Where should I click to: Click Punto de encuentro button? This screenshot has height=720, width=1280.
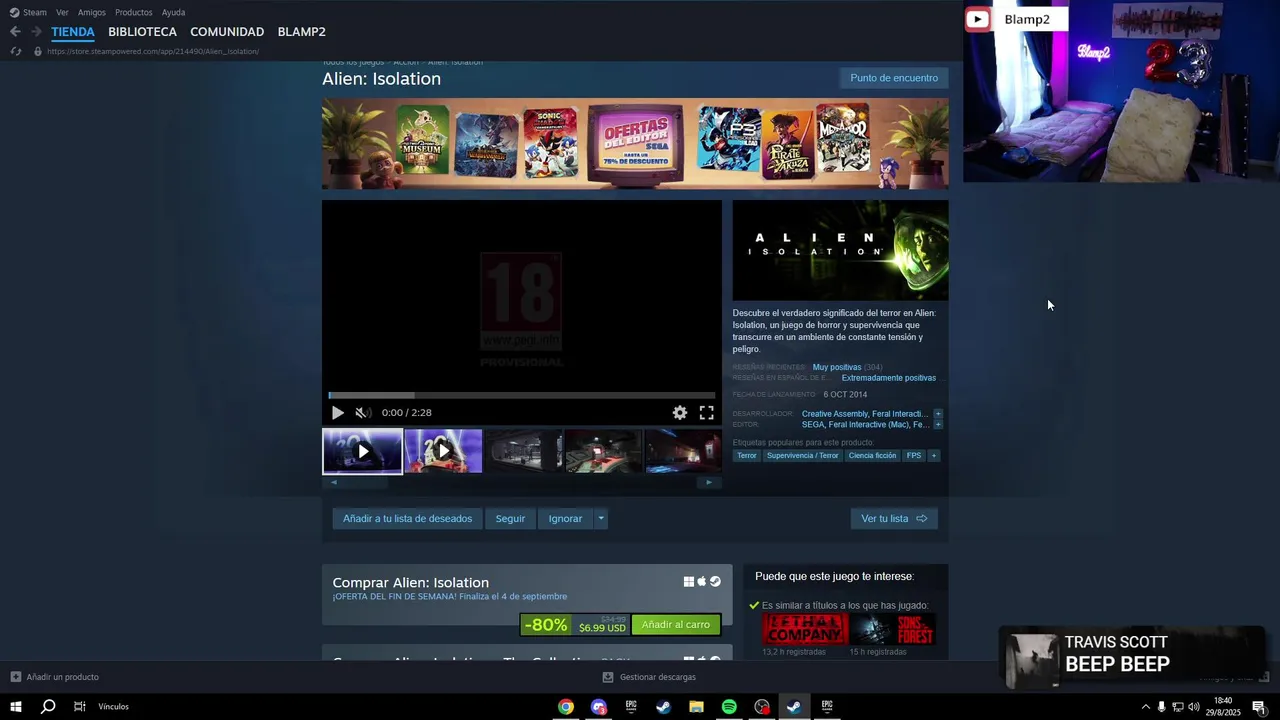(x=894, y=78)
